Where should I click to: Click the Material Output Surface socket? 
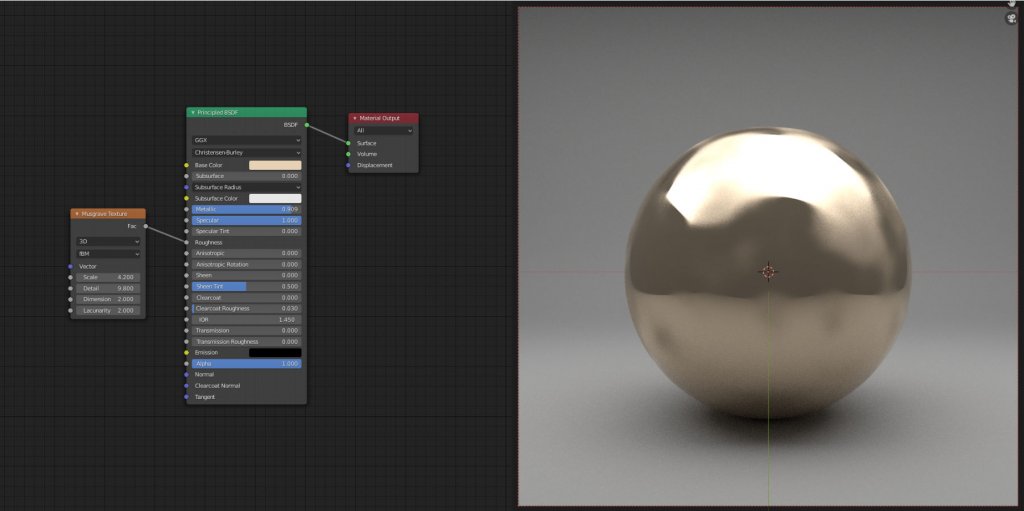pos(349,143)
